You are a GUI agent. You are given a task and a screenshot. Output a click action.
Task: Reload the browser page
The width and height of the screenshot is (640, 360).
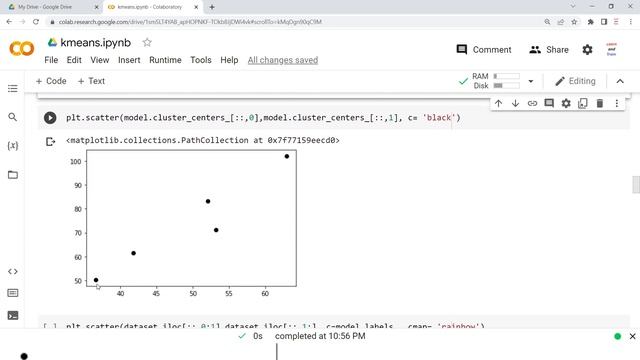(x=36, y=22)
